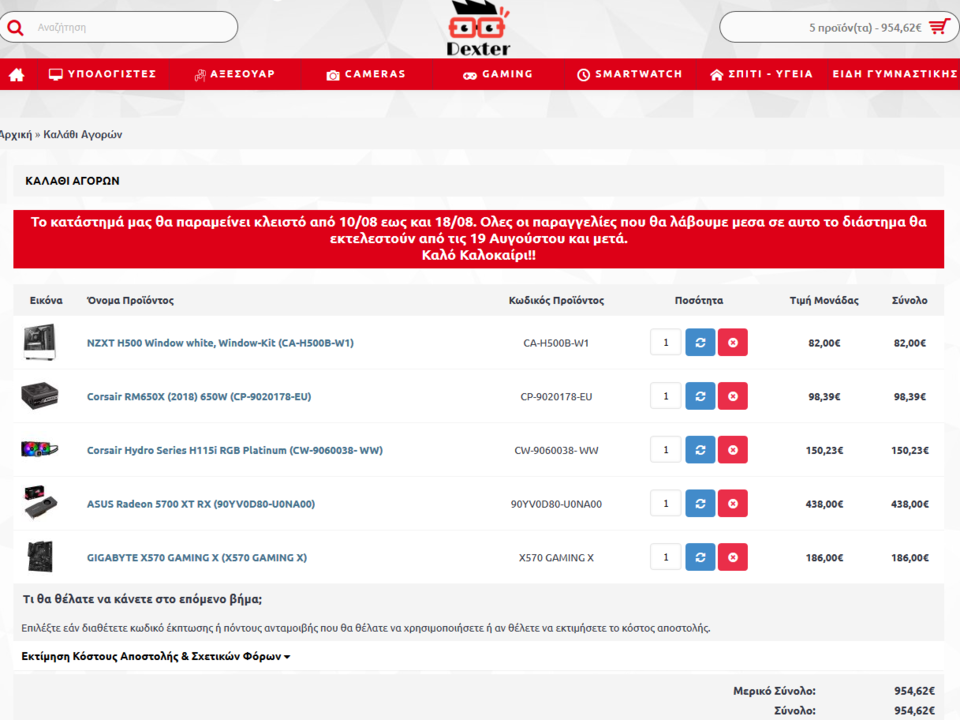
Task: Click the Μερικό Σύνολο label
Action: pos(774,691)
